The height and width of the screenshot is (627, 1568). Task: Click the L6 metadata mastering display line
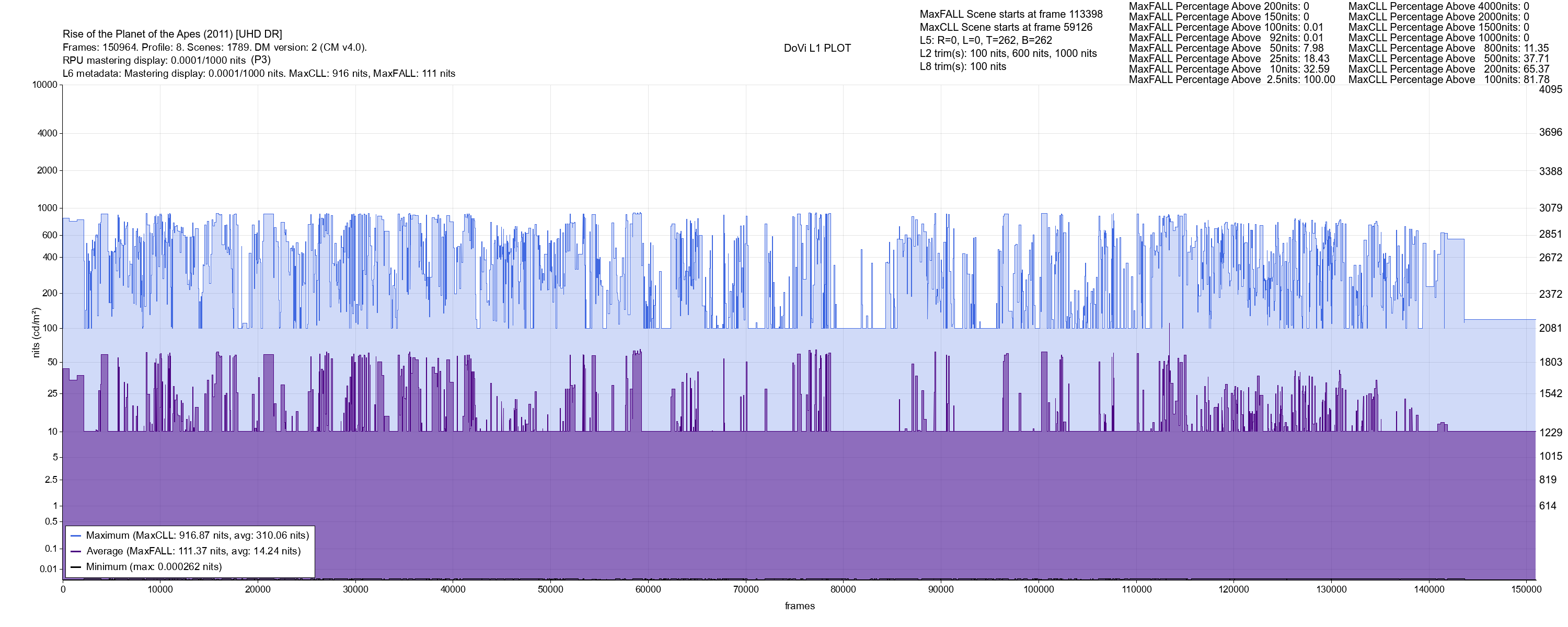[x=259, y=74]
